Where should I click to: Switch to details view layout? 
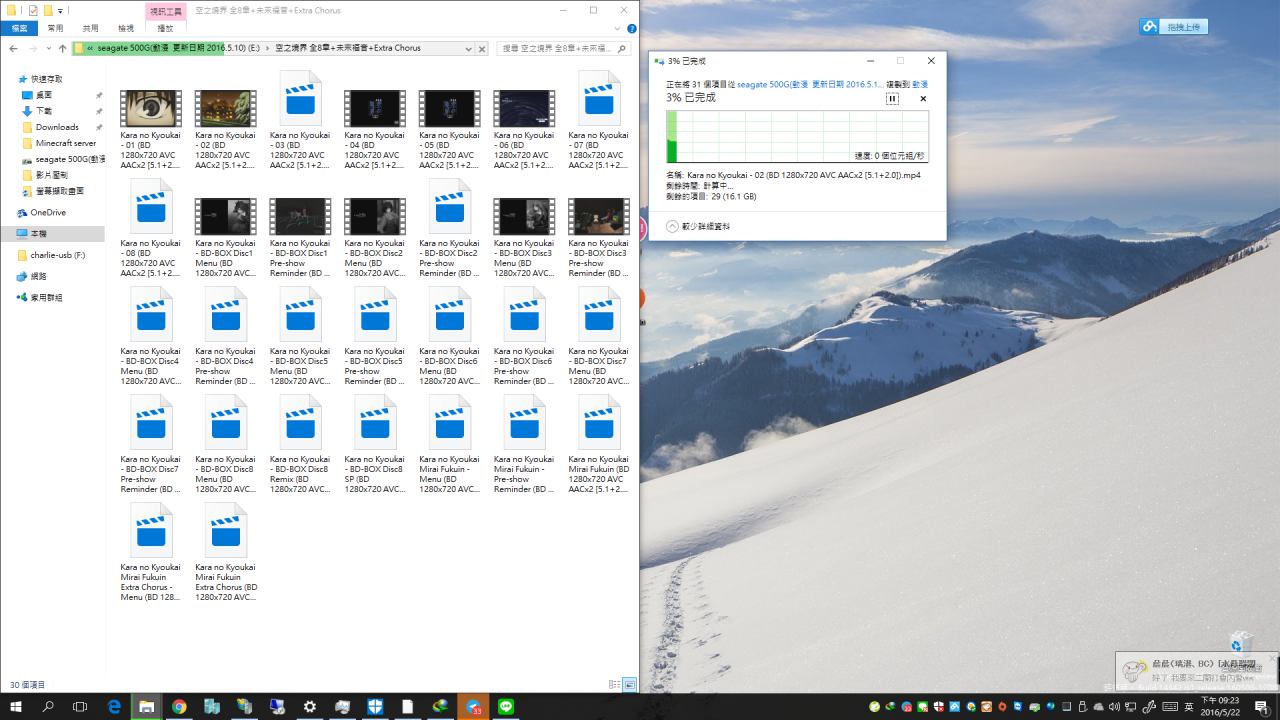click(614, 685)
